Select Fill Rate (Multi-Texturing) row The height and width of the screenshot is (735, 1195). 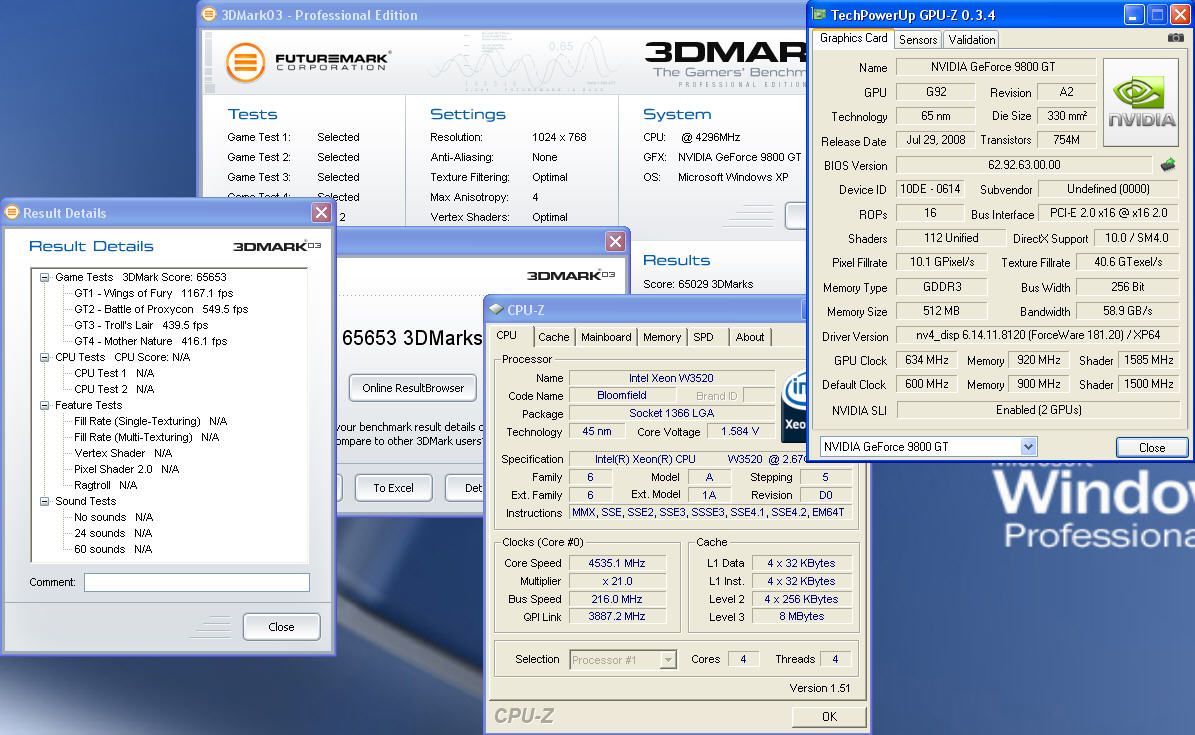click(146, 438)
